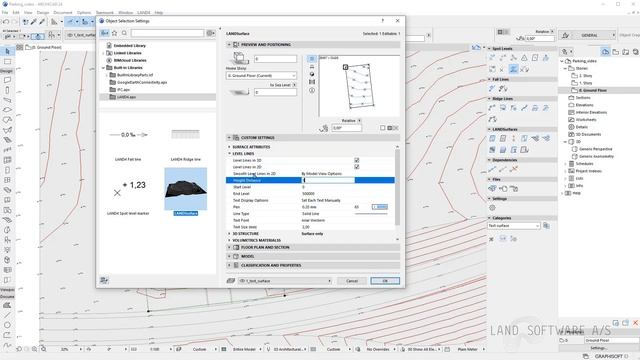Toggle Level Lines in 2D checkbox

tap(357, 167)
